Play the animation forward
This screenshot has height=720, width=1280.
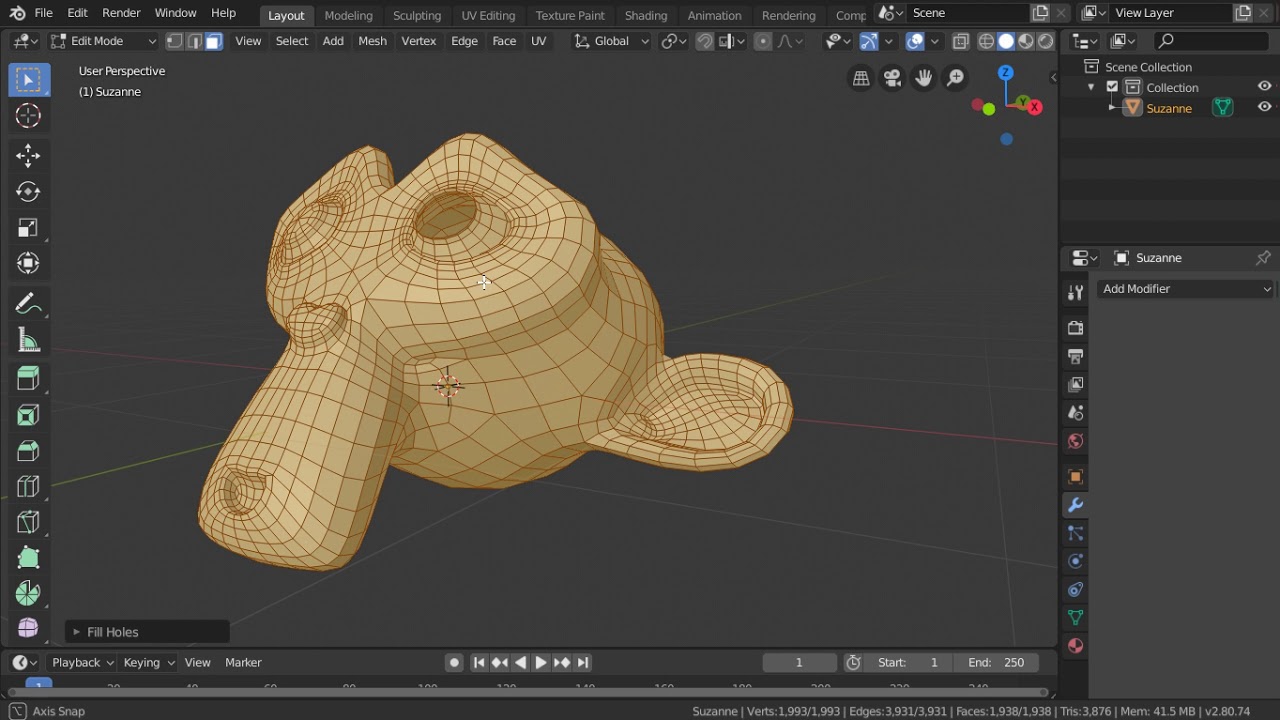541,662
